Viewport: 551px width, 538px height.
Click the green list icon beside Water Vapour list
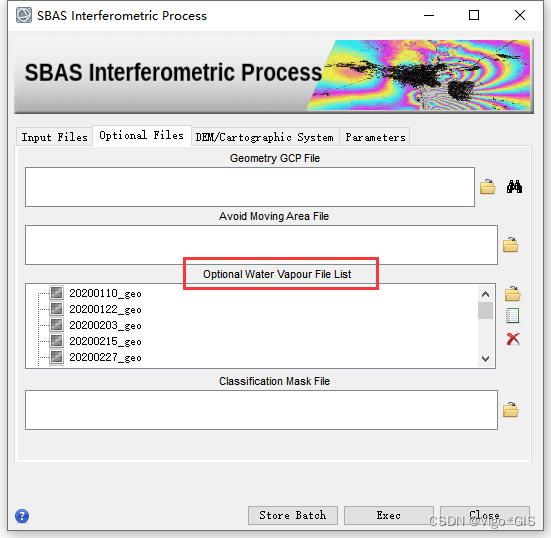pyautogui.click(x=512, y=315)
